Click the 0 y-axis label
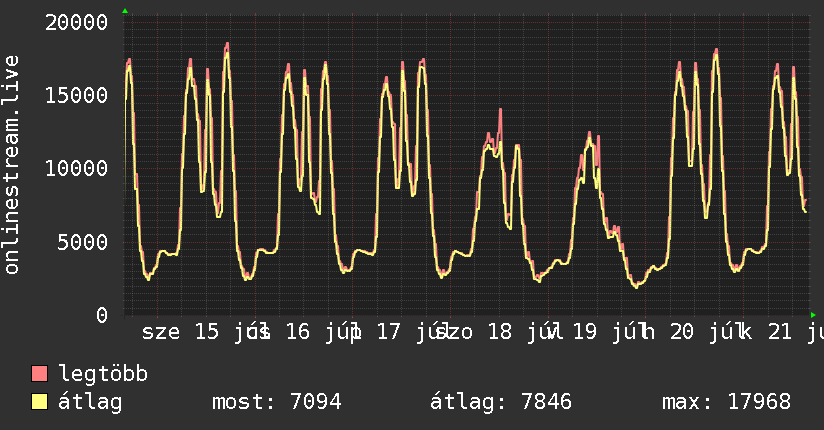 pyautogui.click(x=102, y=315)
